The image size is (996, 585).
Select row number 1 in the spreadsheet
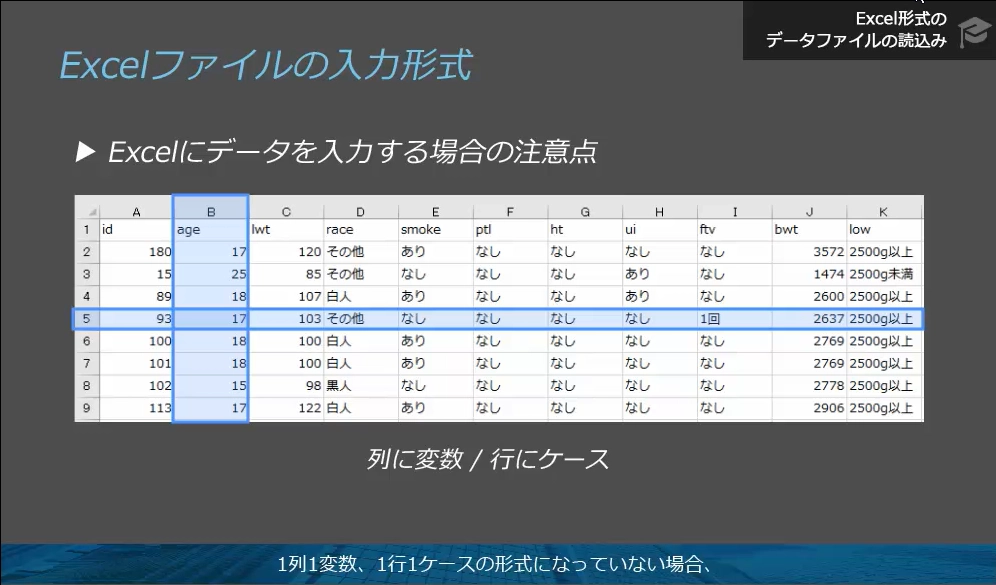tap(85, 229)
